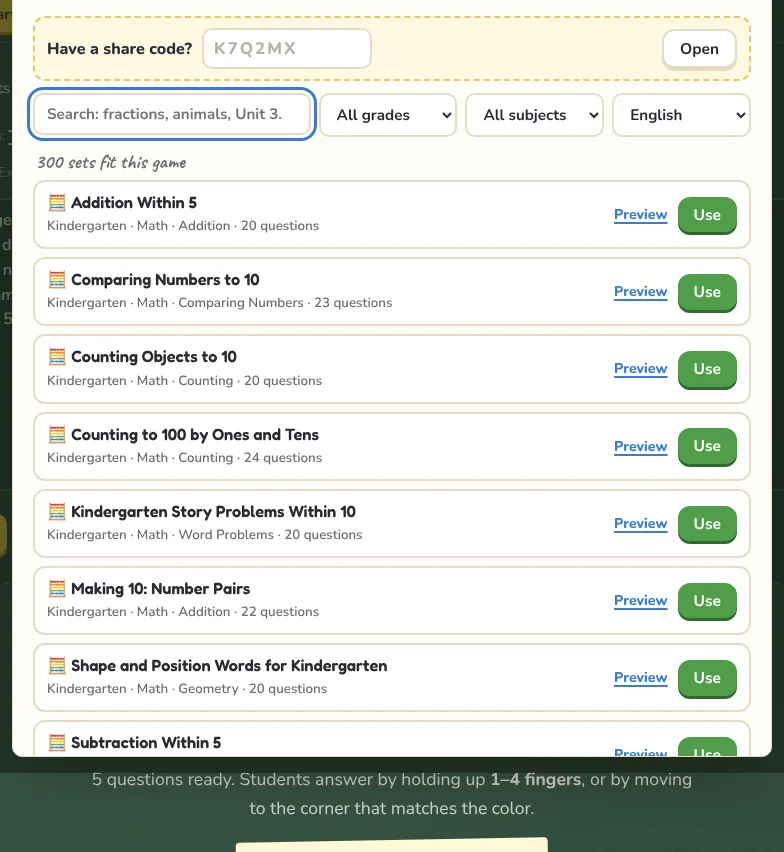Click the Counting Objects to 10 title
This screenshot has width=784, height=852.
(154, 357)
